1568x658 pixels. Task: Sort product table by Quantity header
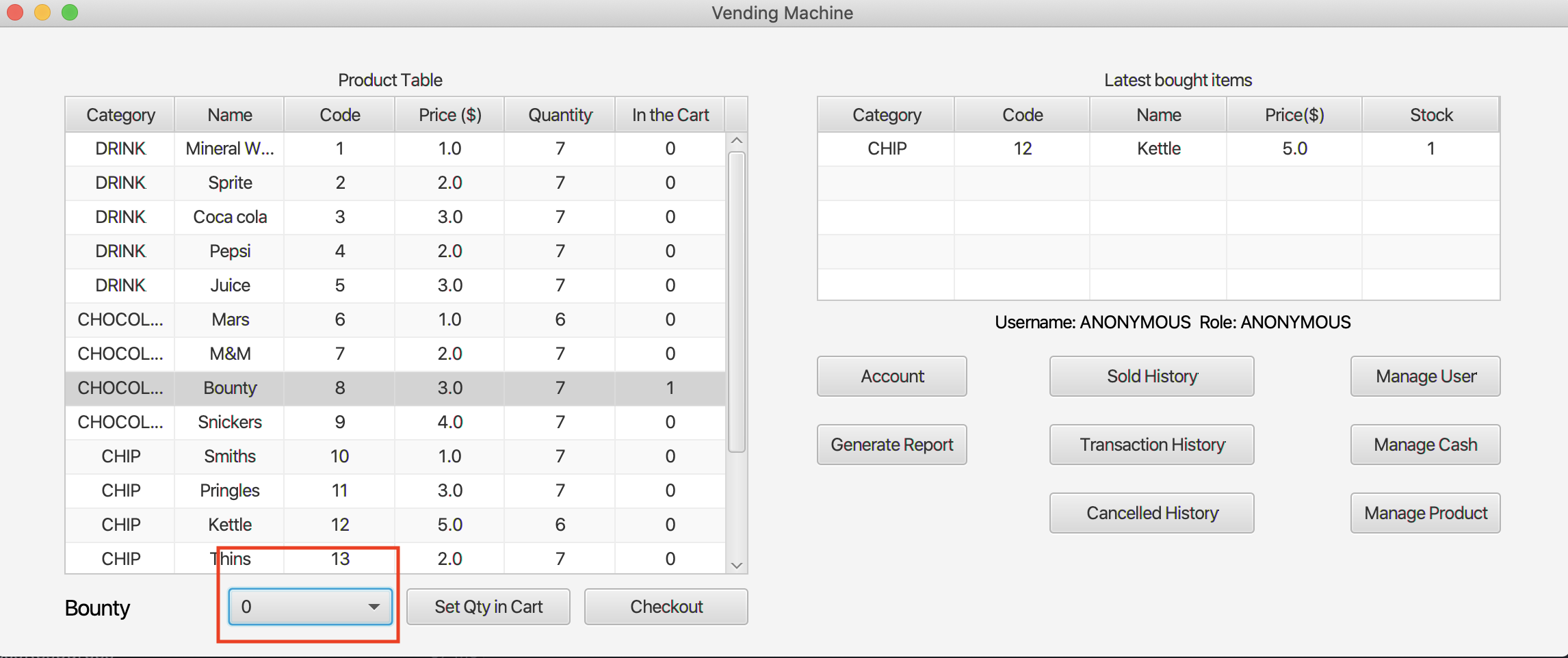(560, 115)
